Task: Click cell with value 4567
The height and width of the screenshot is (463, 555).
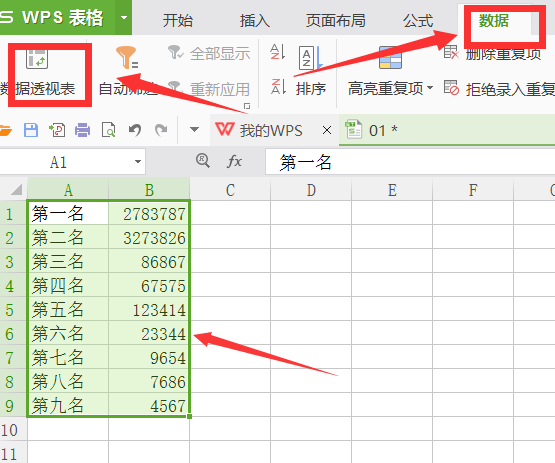Action: [x=149, y=405]
